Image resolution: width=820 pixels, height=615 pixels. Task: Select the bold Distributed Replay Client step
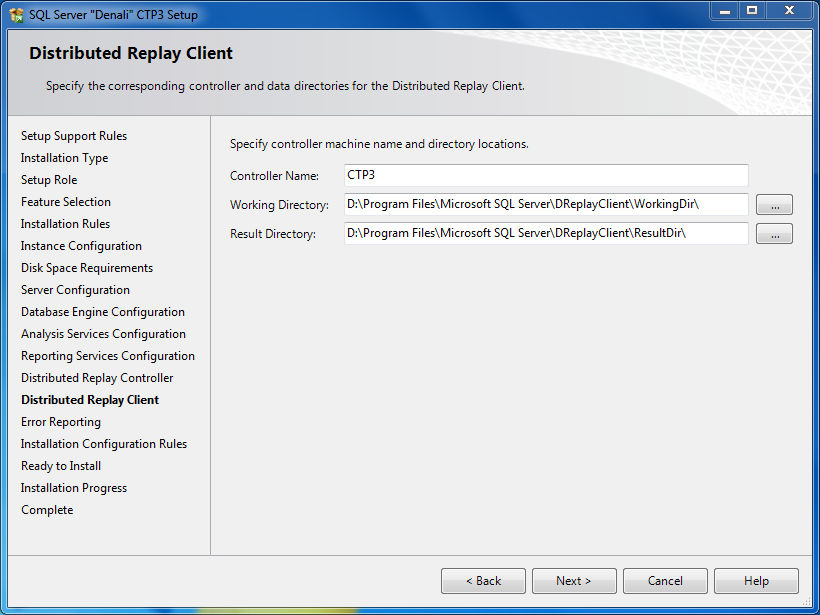click(x=90, y=400)
